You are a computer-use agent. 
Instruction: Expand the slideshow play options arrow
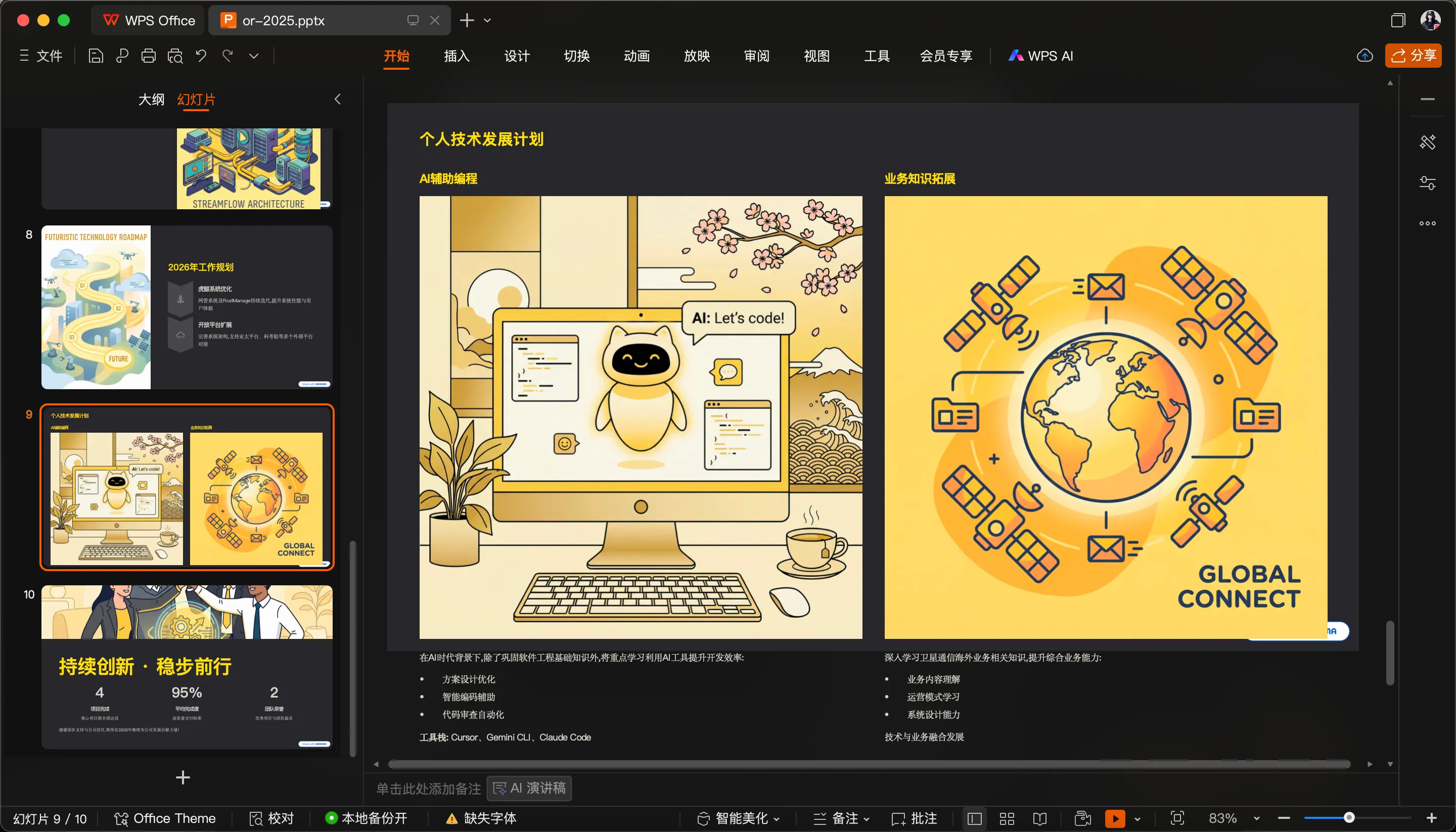1137,819
